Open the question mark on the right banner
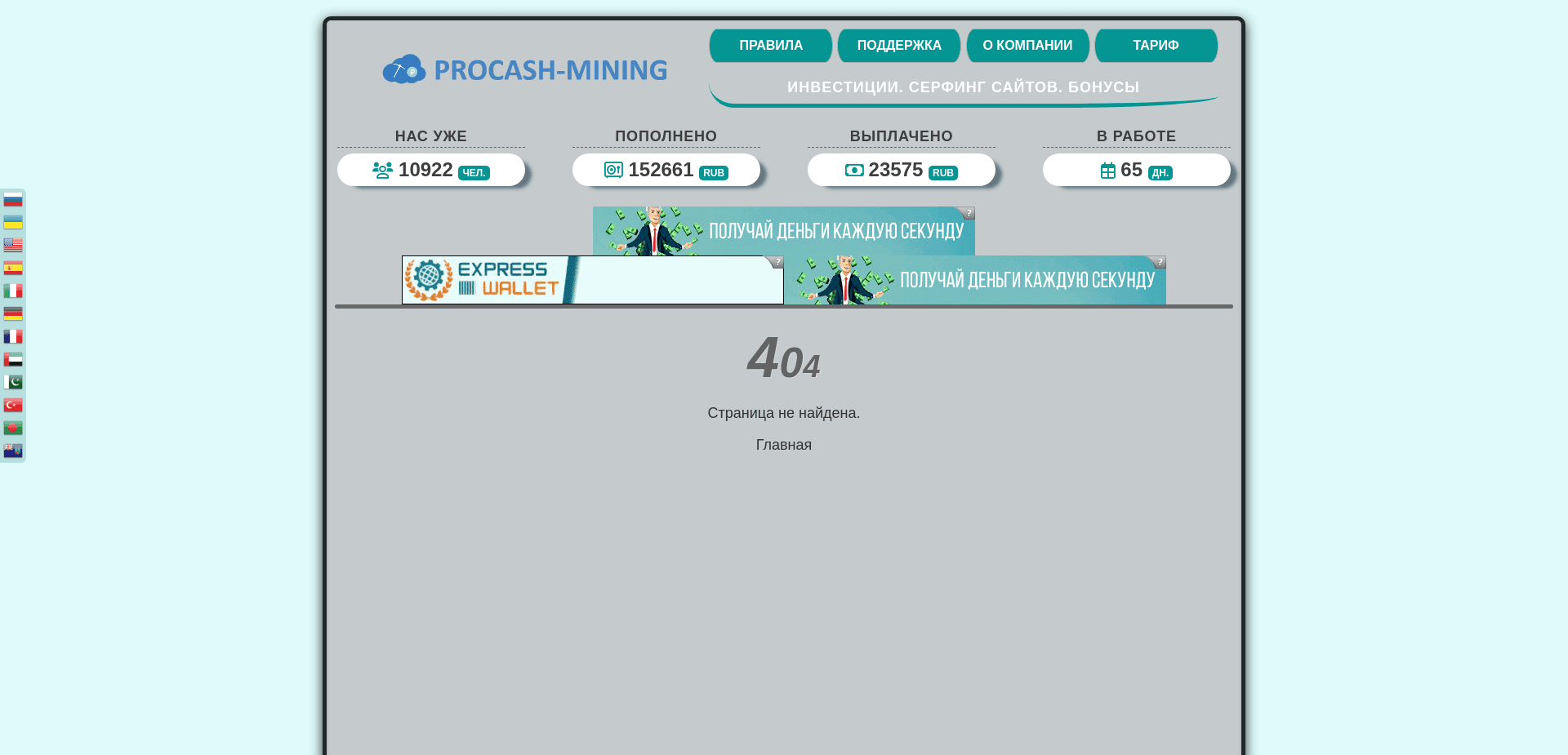 (x=1160, y=261)
